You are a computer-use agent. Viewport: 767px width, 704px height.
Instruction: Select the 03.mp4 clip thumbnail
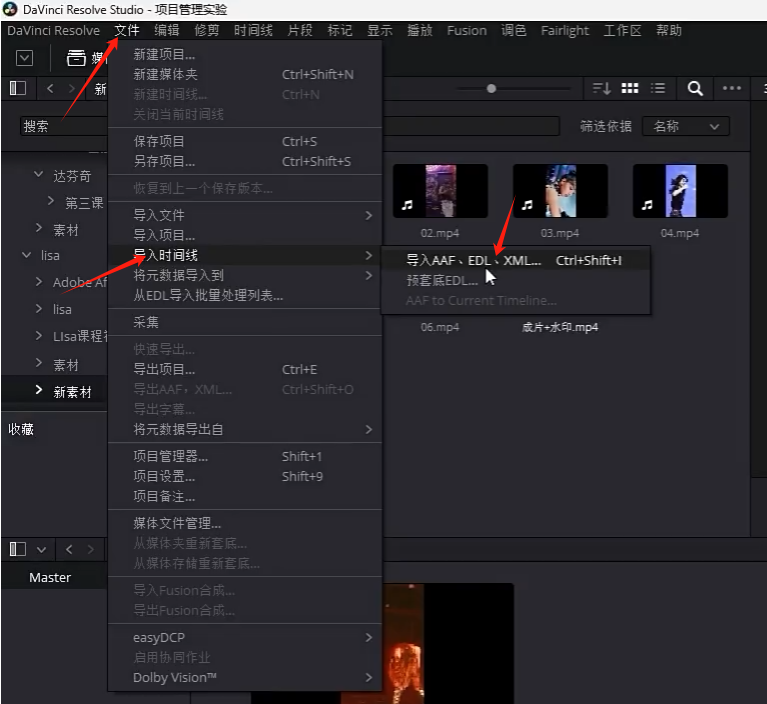click(560, 191)
